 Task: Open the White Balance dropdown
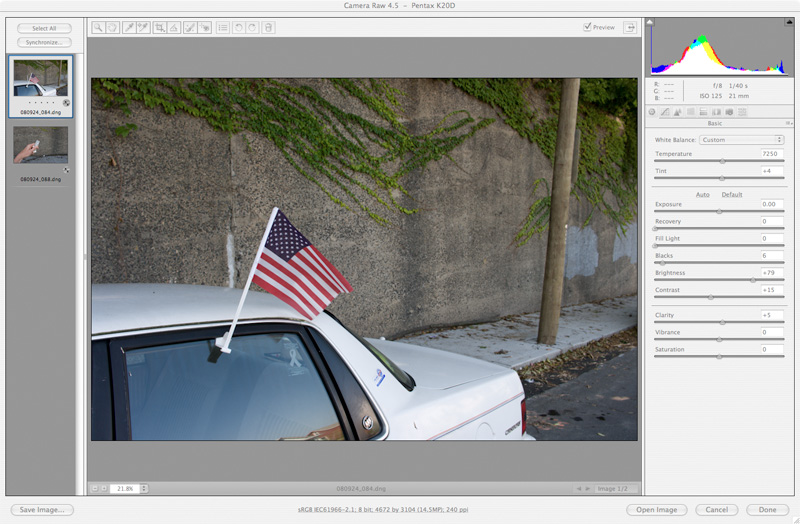click(x=740, y=140)
